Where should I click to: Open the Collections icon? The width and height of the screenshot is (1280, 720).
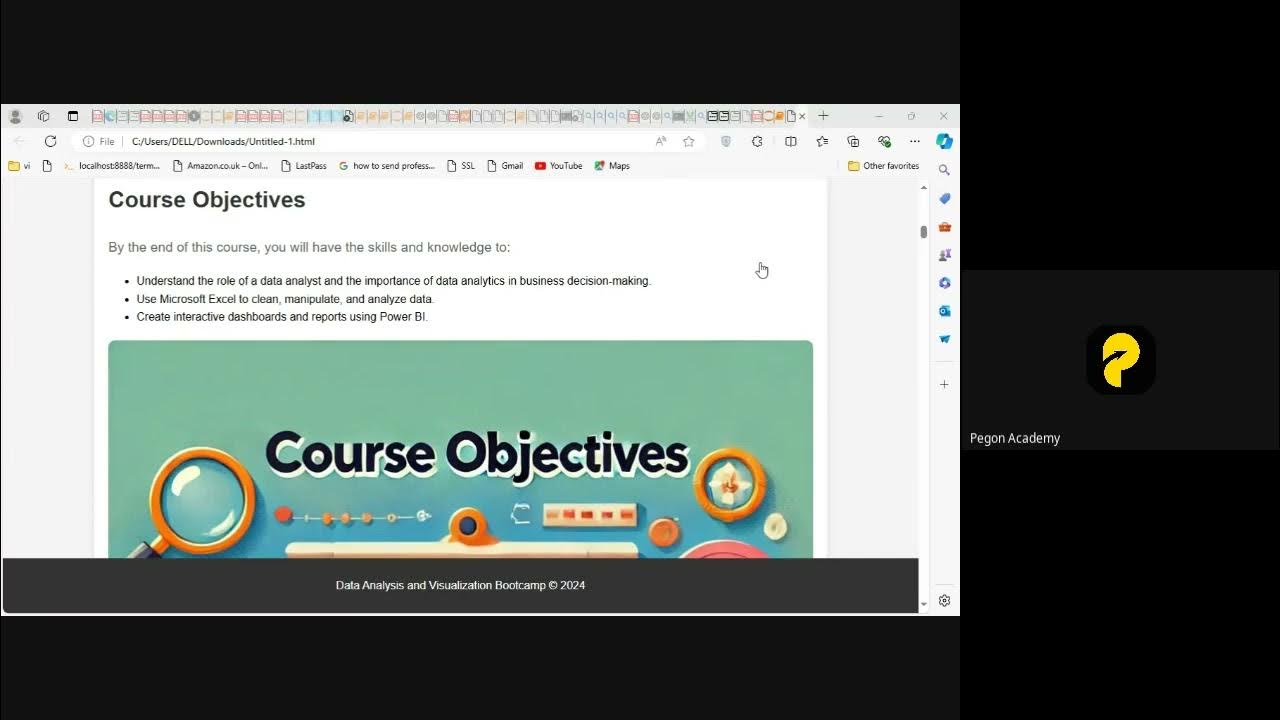(853, 141)
